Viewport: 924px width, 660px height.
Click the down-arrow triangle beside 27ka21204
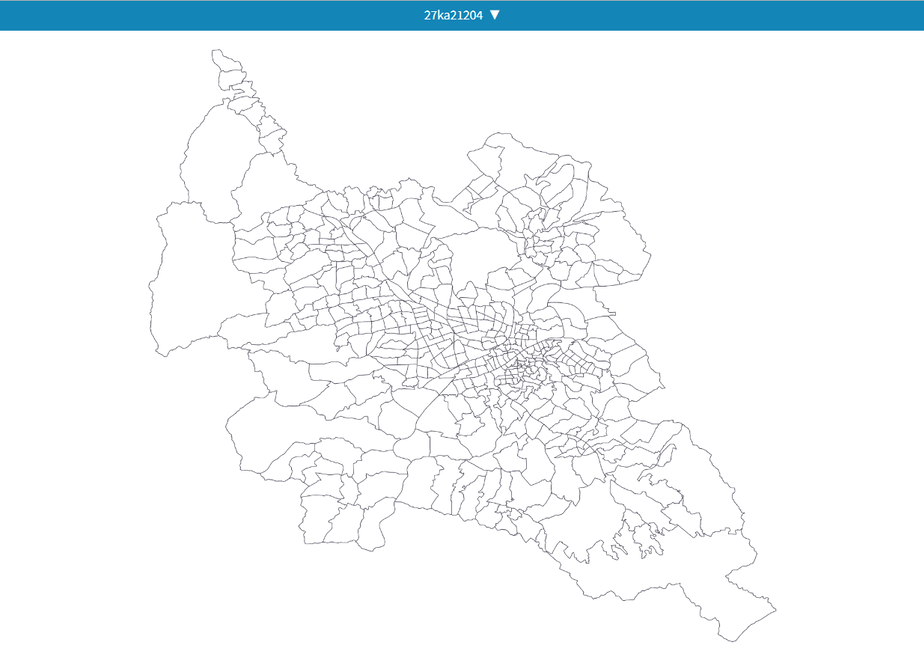[x=495, y=15]
